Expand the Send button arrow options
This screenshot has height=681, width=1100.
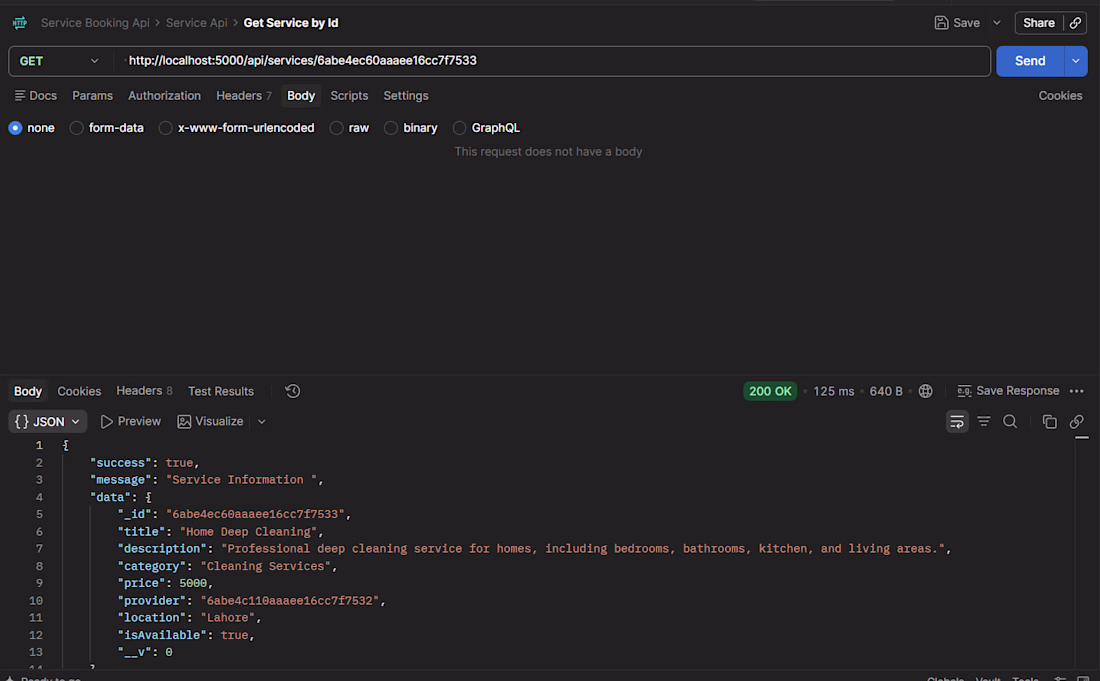coord(1075,61)
